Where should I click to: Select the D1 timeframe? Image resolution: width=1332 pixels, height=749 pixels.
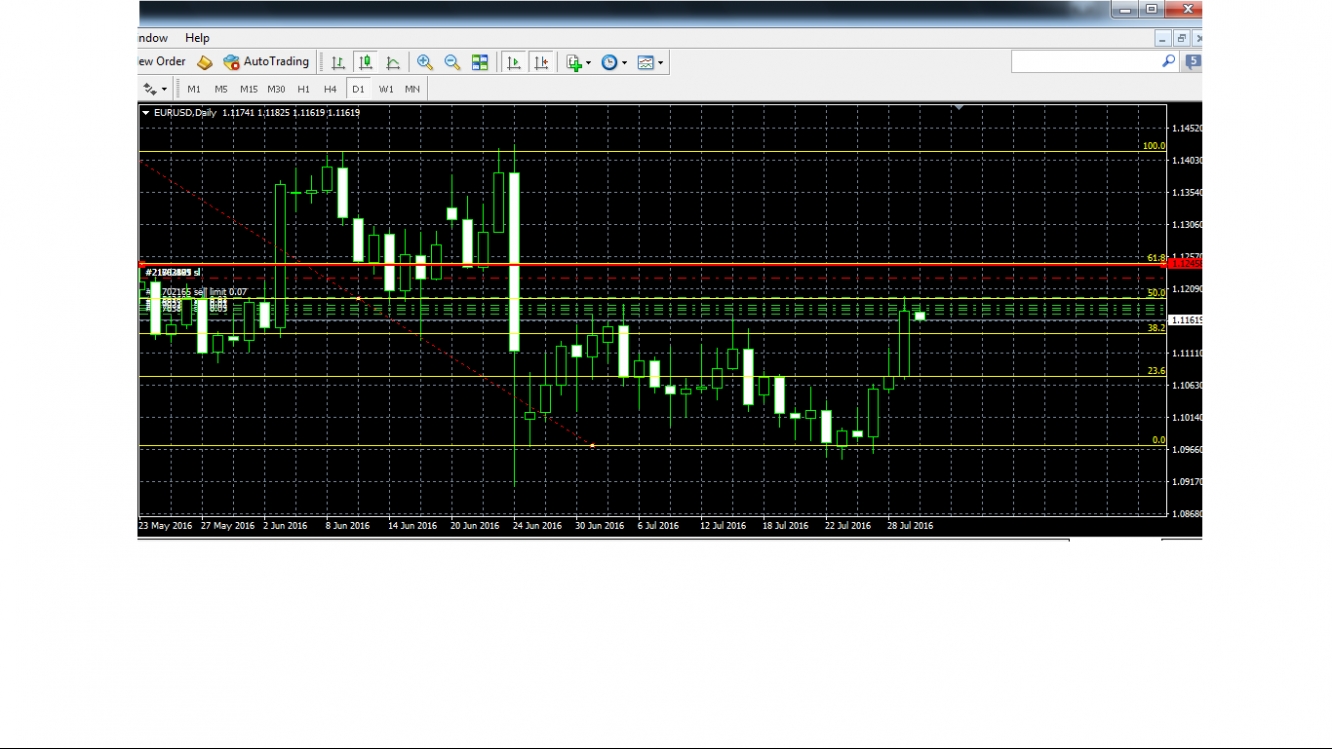click(358, 89)
